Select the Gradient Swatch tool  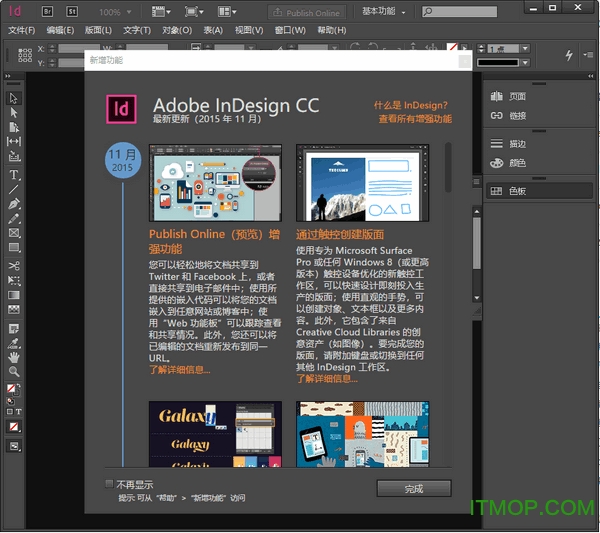tap(13, 295)
